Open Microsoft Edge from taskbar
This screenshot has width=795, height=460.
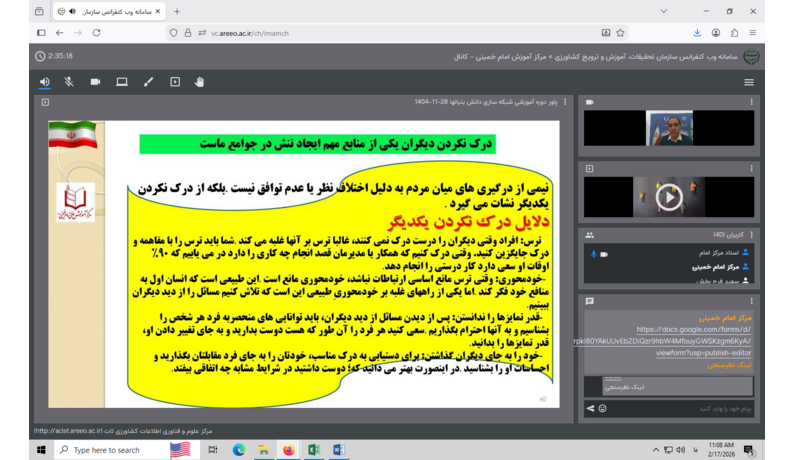[x=239, y=450]
